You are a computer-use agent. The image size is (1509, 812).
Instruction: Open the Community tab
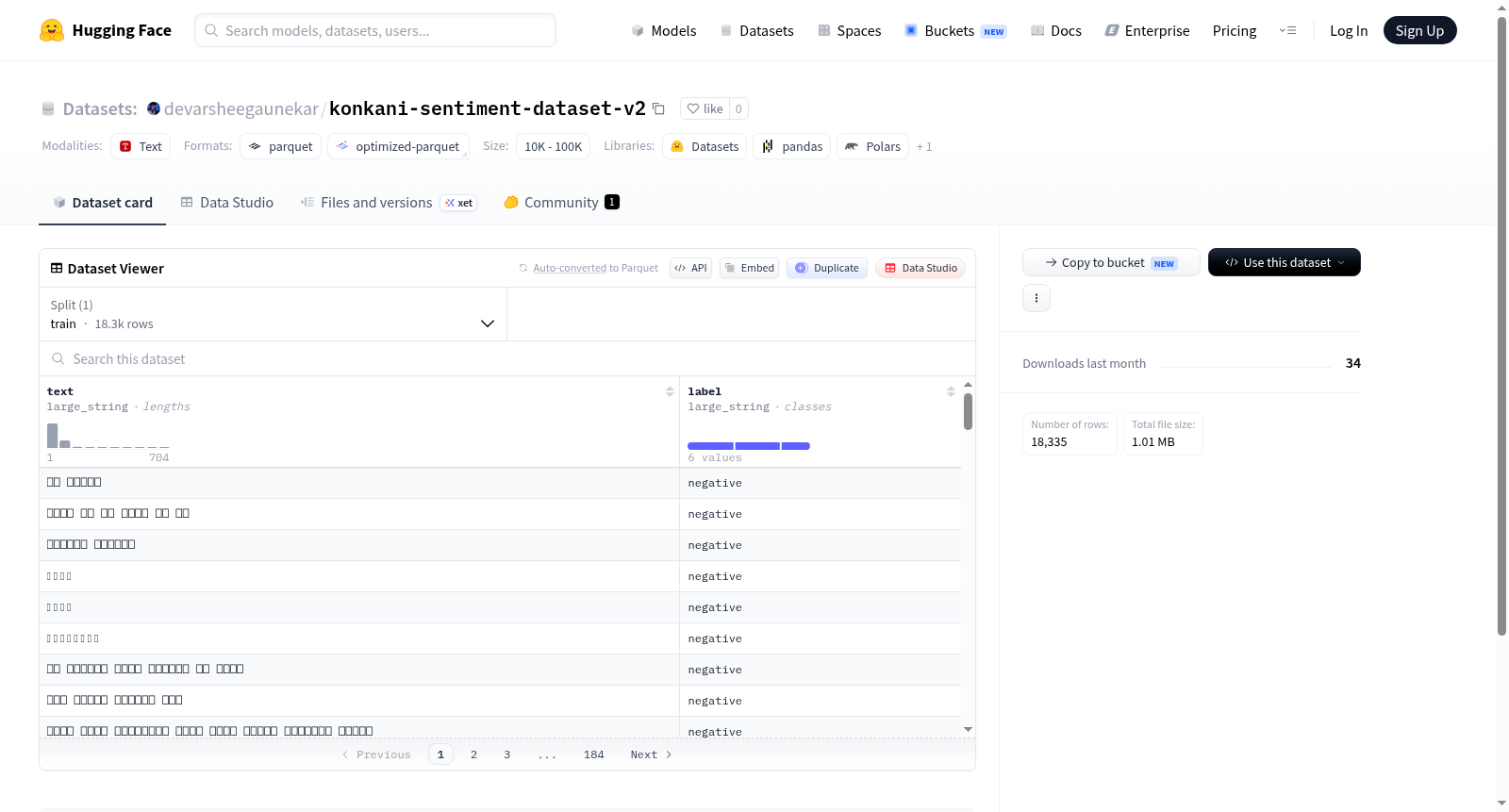tap(561, 203)
